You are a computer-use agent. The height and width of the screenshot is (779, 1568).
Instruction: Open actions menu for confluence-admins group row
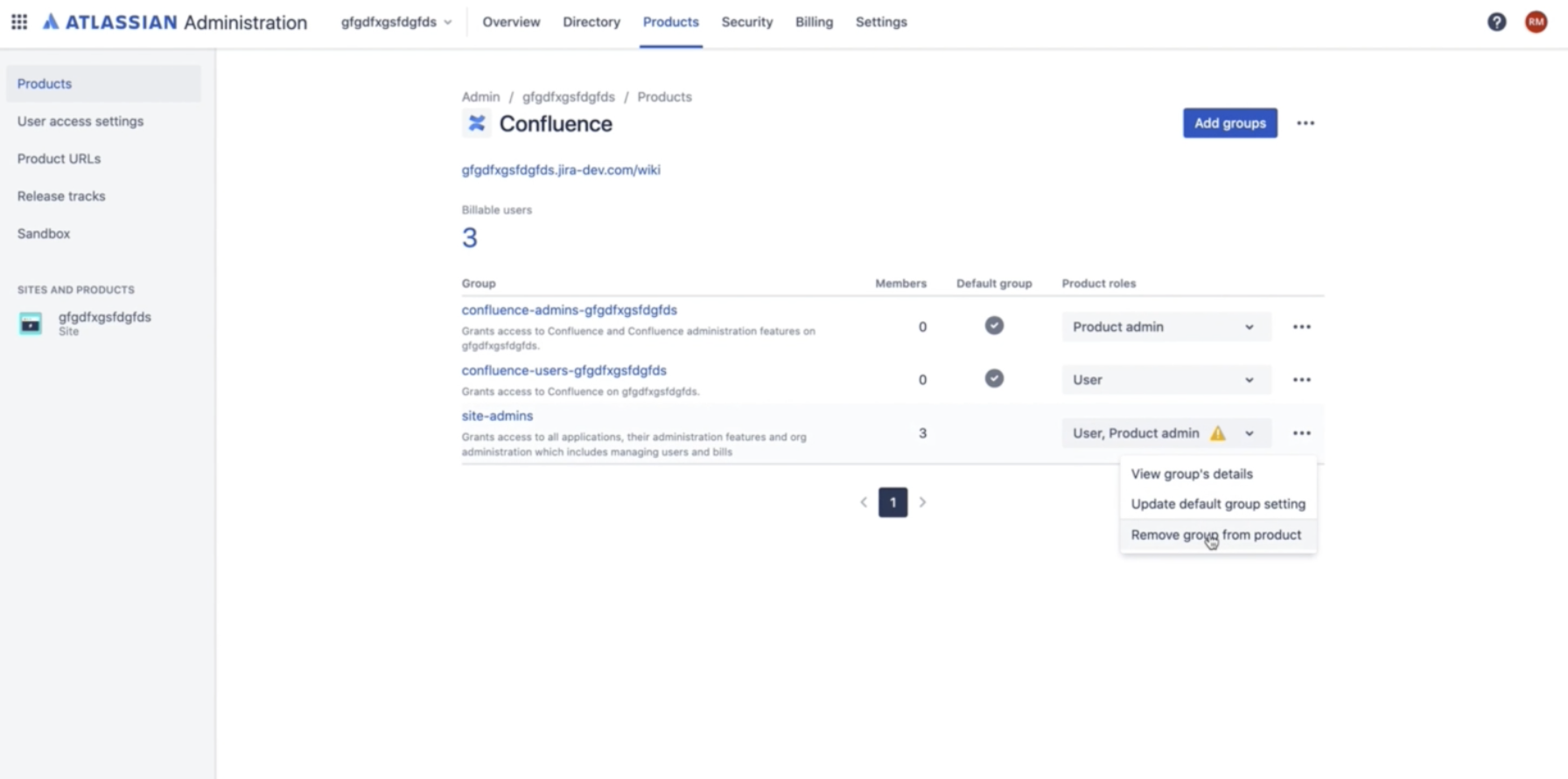pyautogui.click(x=1302, y=327)
